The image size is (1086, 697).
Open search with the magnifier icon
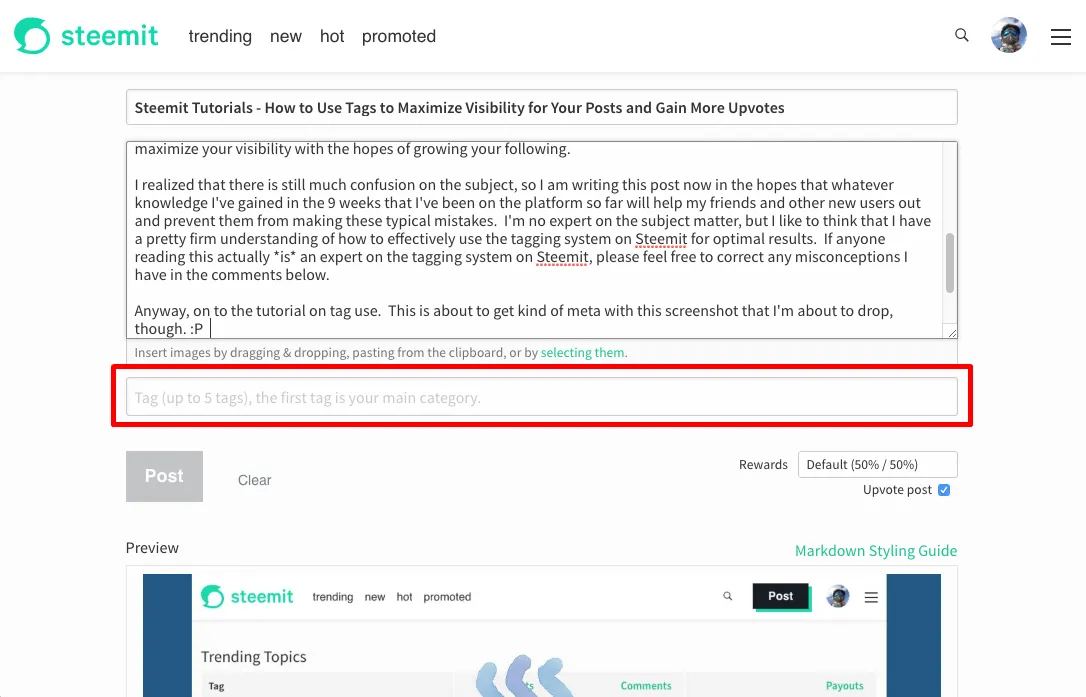[x=961, y=35]
